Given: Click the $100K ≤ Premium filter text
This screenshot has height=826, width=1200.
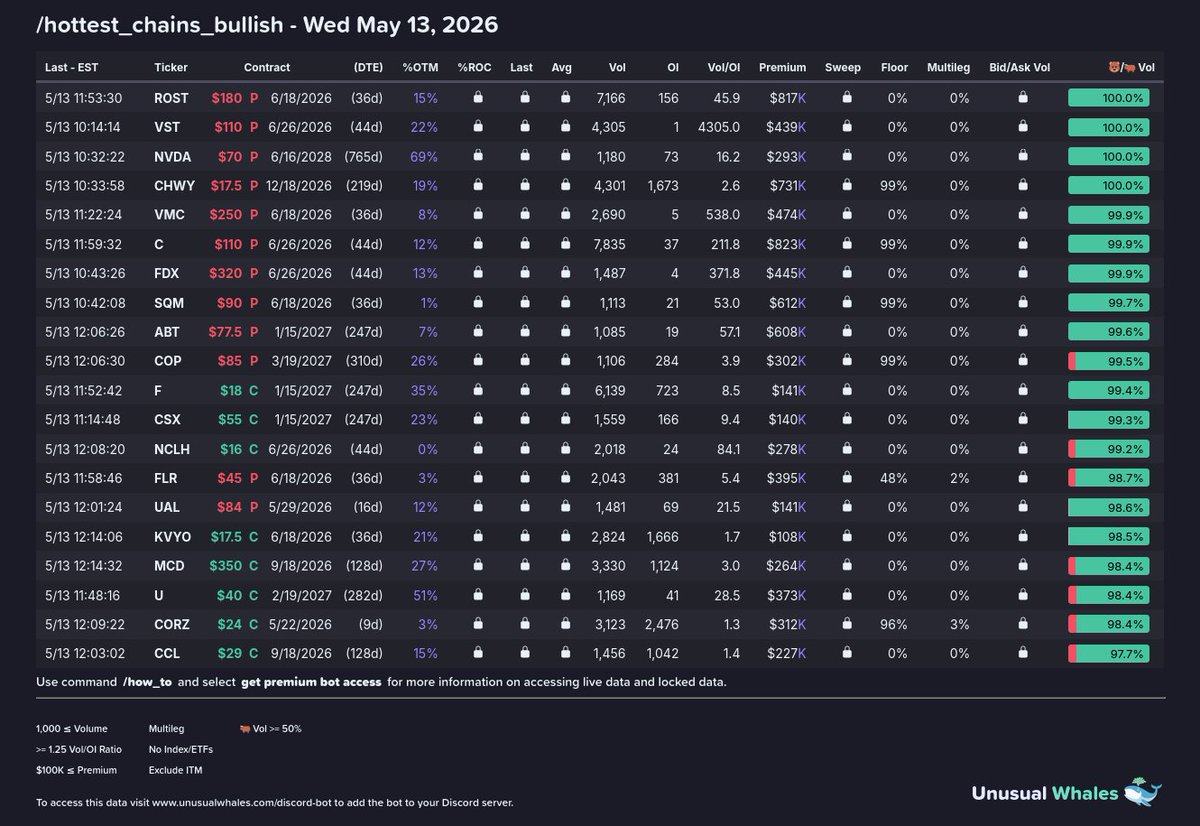Looking at the screenshot, I should (76, 770).
